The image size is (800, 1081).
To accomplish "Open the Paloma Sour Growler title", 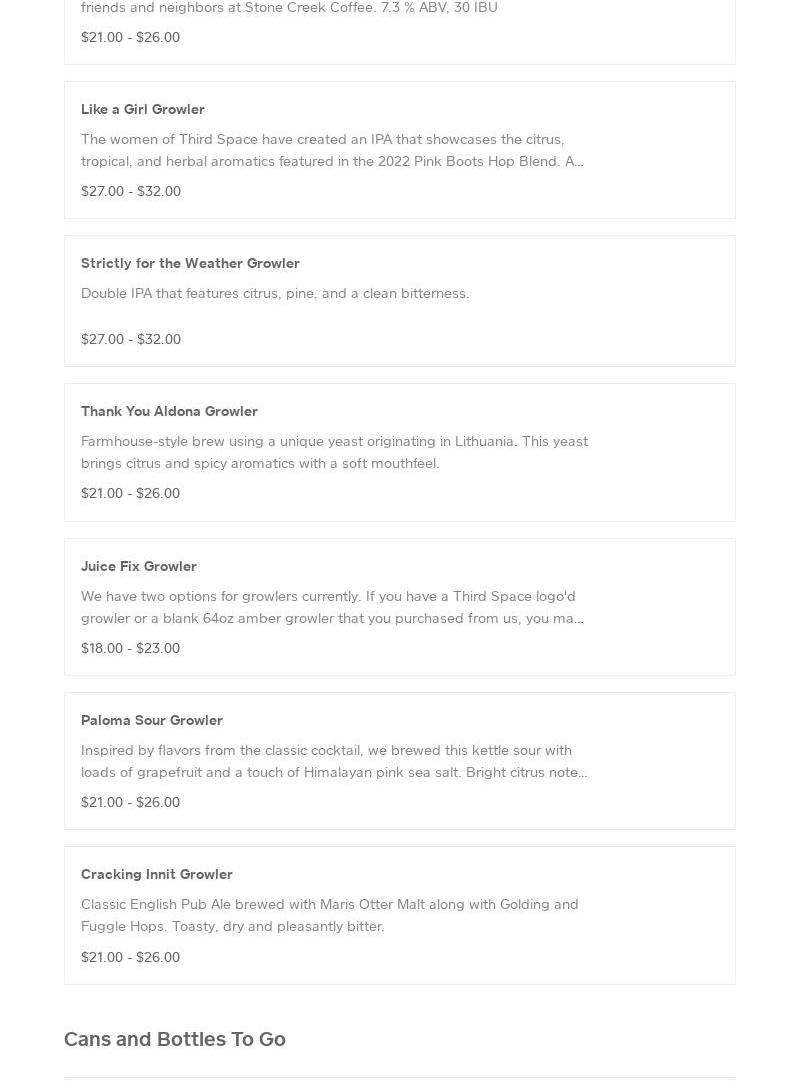I will [x=152, y=720].
